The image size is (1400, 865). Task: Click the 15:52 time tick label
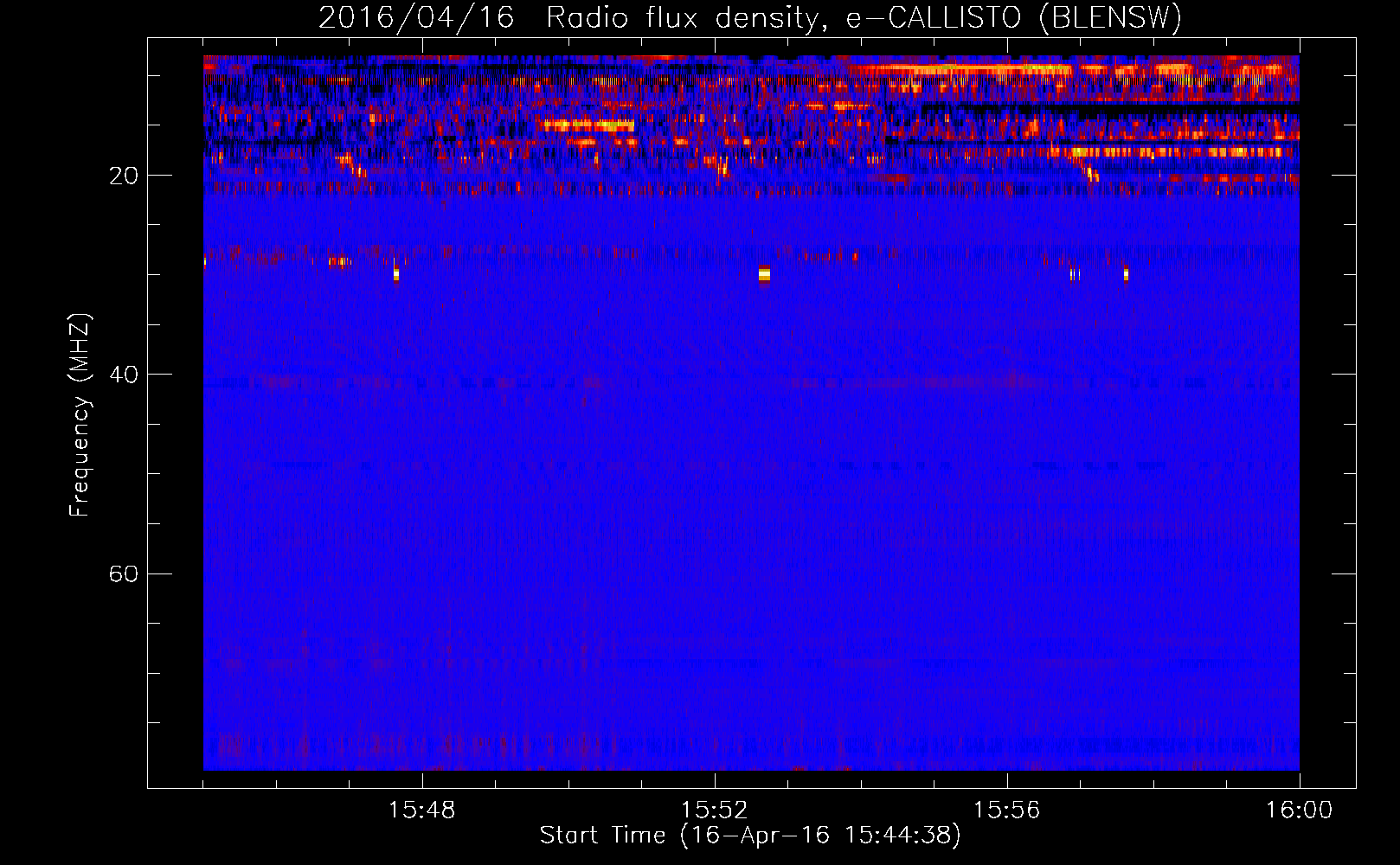point(714,811)
